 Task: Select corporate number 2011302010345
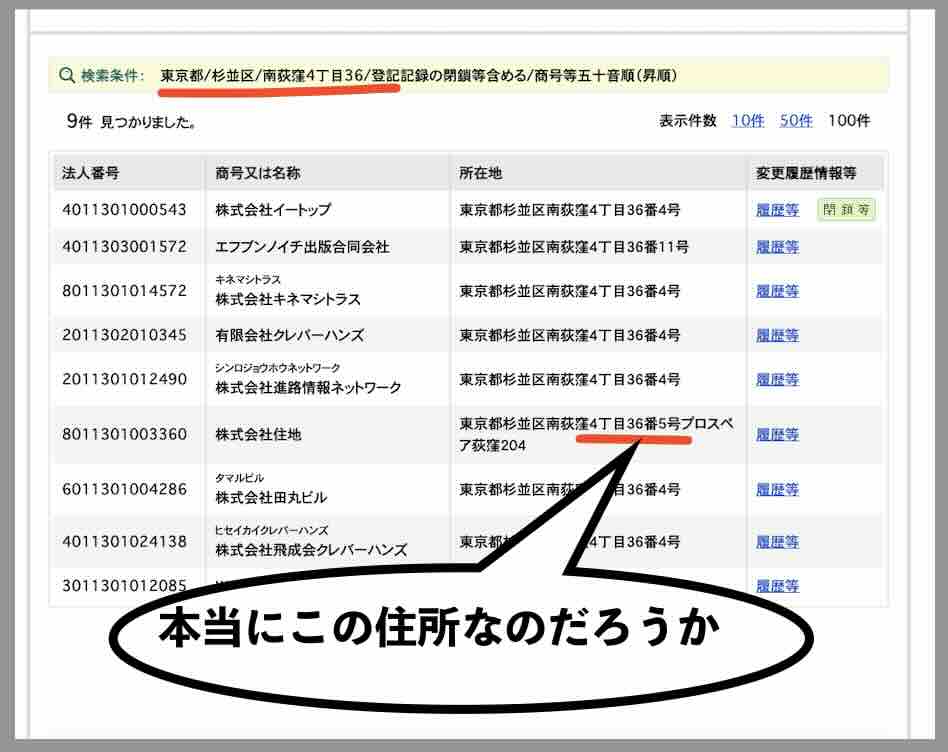[x=124, y=335]
